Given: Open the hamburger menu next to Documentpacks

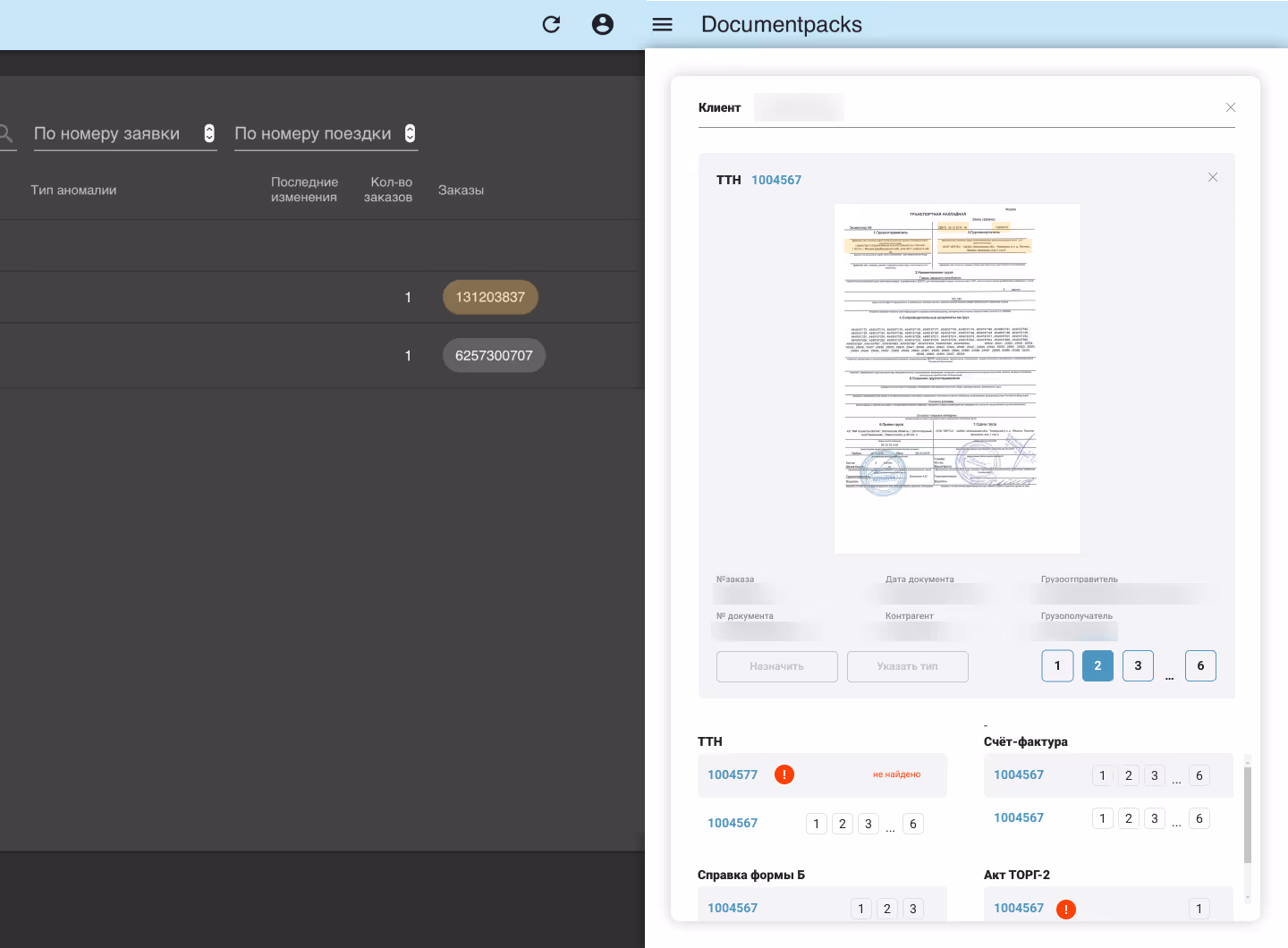Looking at the screenshot, I should (x=662, y=24).
